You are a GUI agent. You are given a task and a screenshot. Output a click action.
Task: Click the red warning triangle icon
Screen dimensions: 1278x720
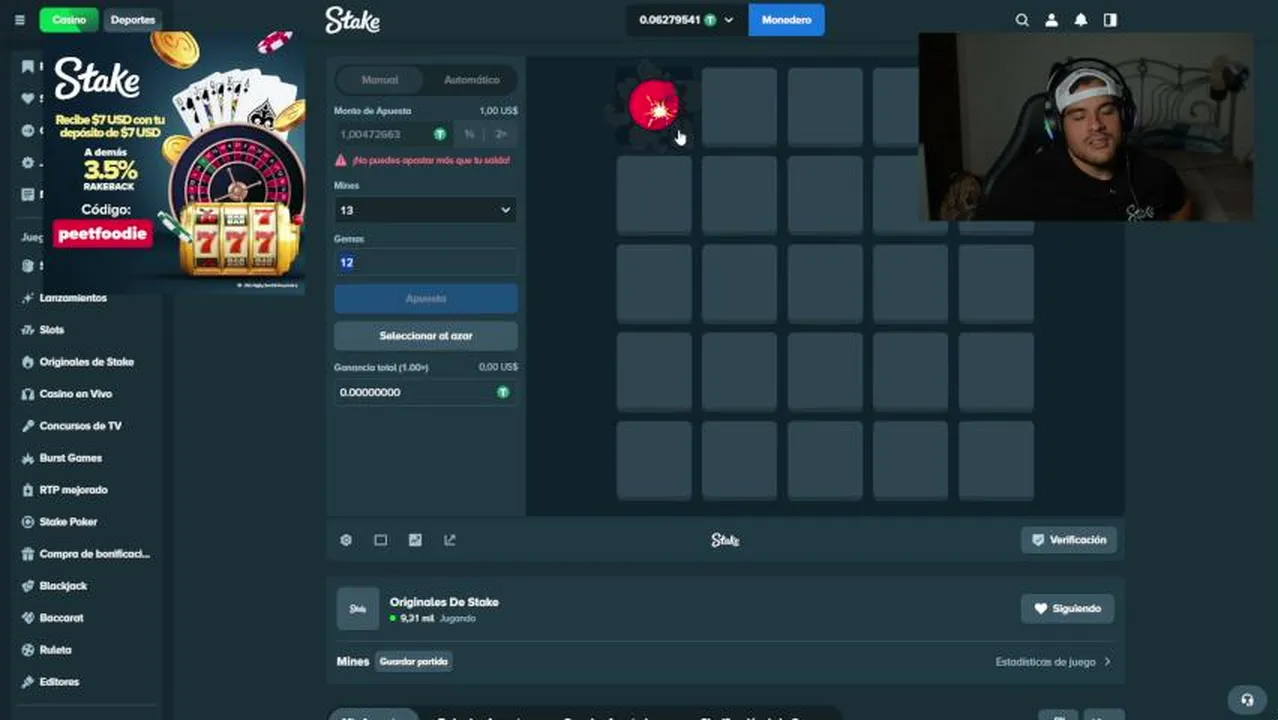[341, 160]
